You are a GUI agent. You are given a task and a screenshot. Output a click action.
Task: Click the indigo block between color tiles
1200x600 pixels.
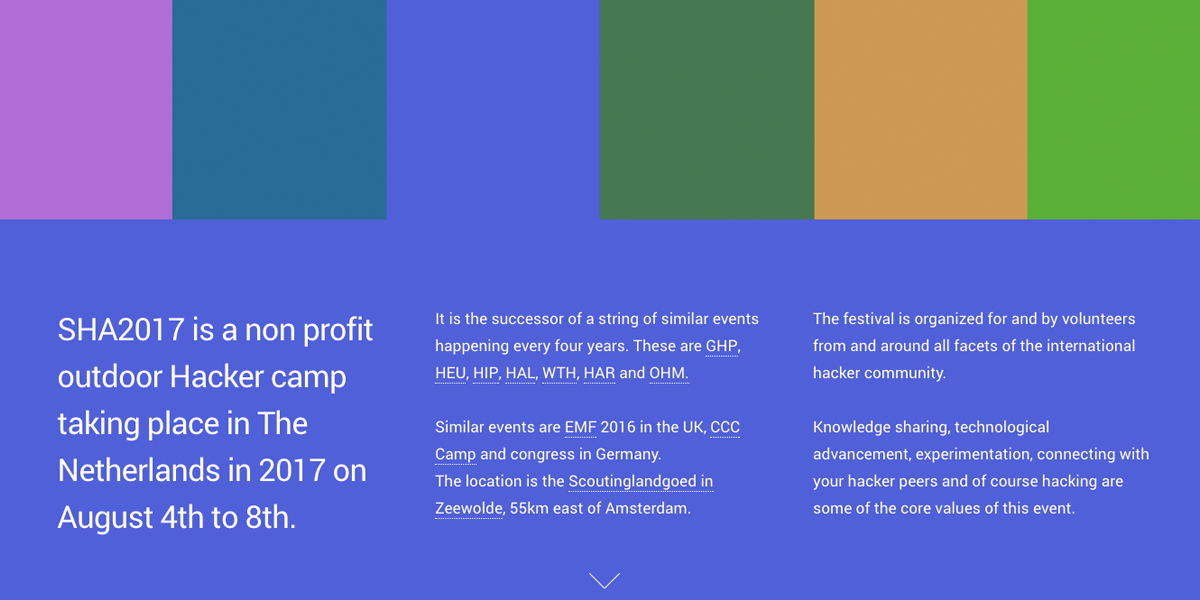(x=493, y=109)
